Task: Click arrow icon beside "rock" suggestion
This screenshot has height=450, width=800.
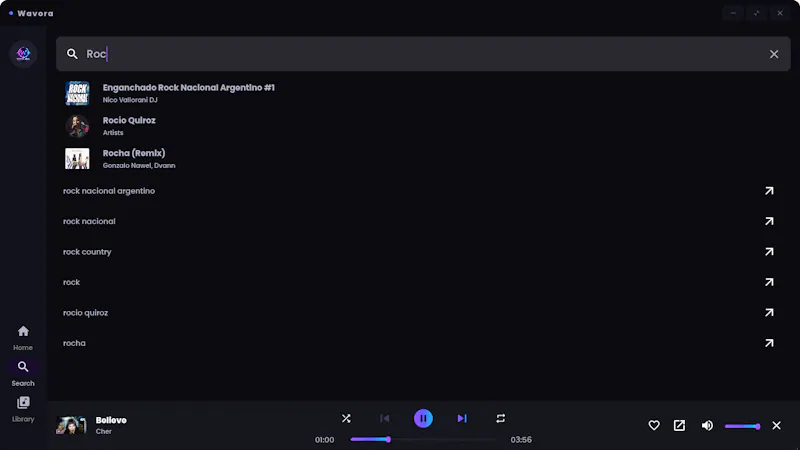Action: [769, 282]
